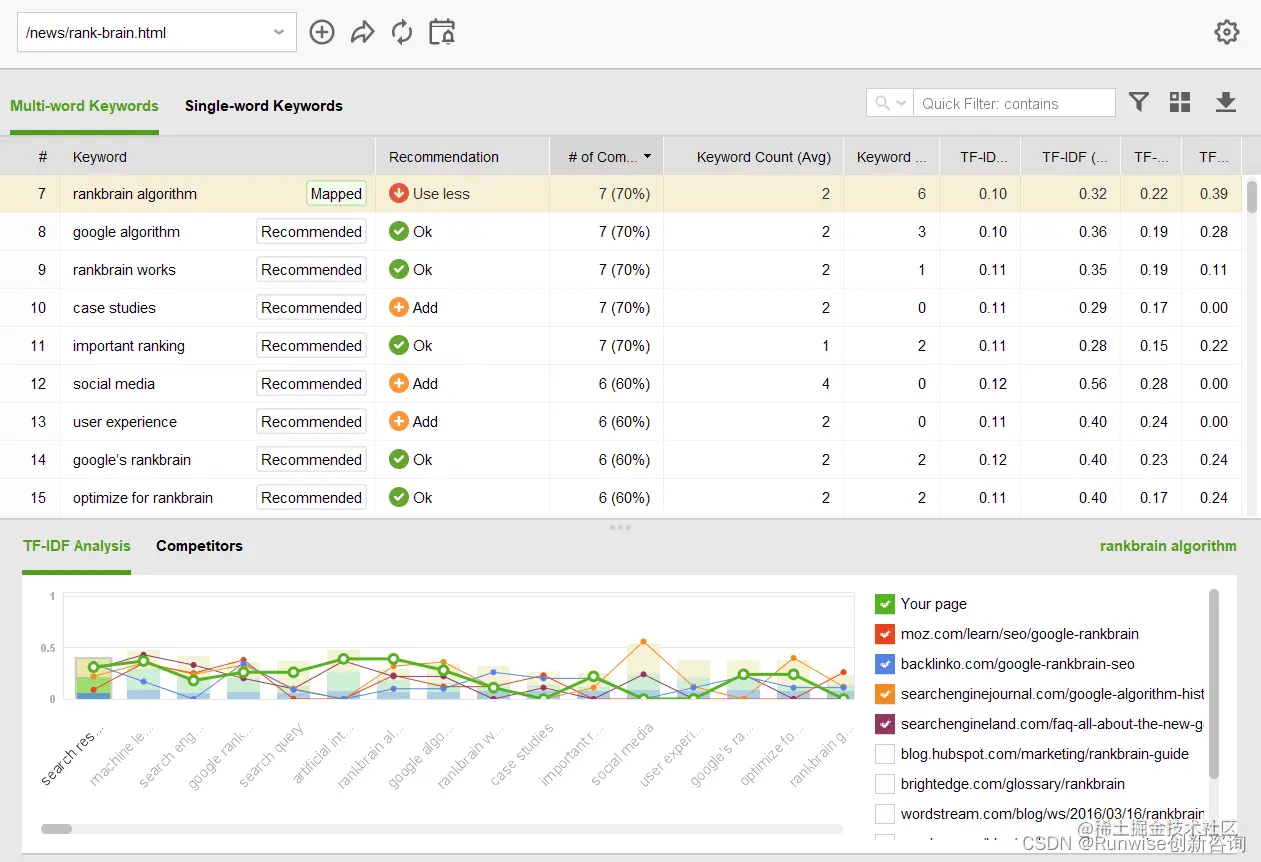Click Add plus icon for user experience
The width and height of the screenshot is (1261, 862).
pos(399,422)
